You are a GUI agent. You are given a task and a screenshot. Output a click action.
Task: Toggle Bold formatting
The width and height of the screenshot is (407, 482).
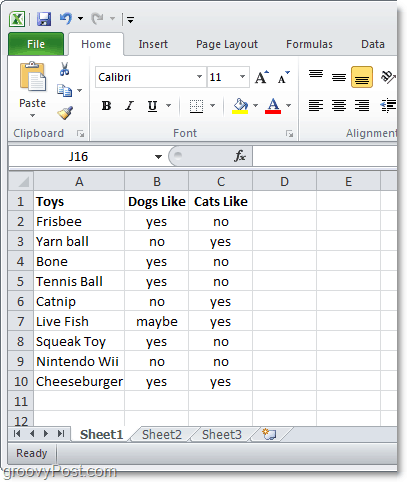tap(106, 106)
